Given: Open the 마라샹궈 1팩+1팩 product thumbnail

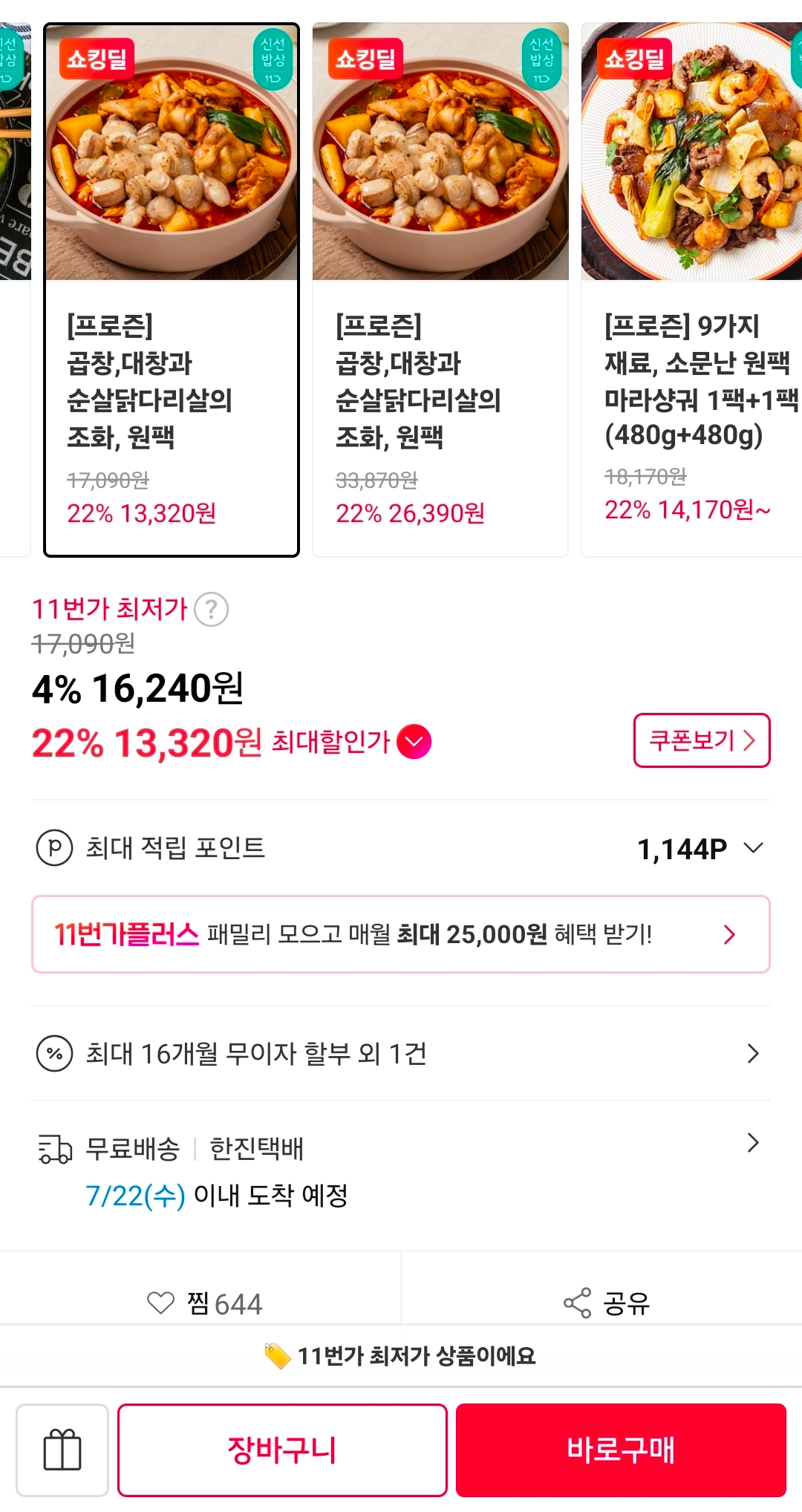Looking at the screenshot, I should point(691,151).
